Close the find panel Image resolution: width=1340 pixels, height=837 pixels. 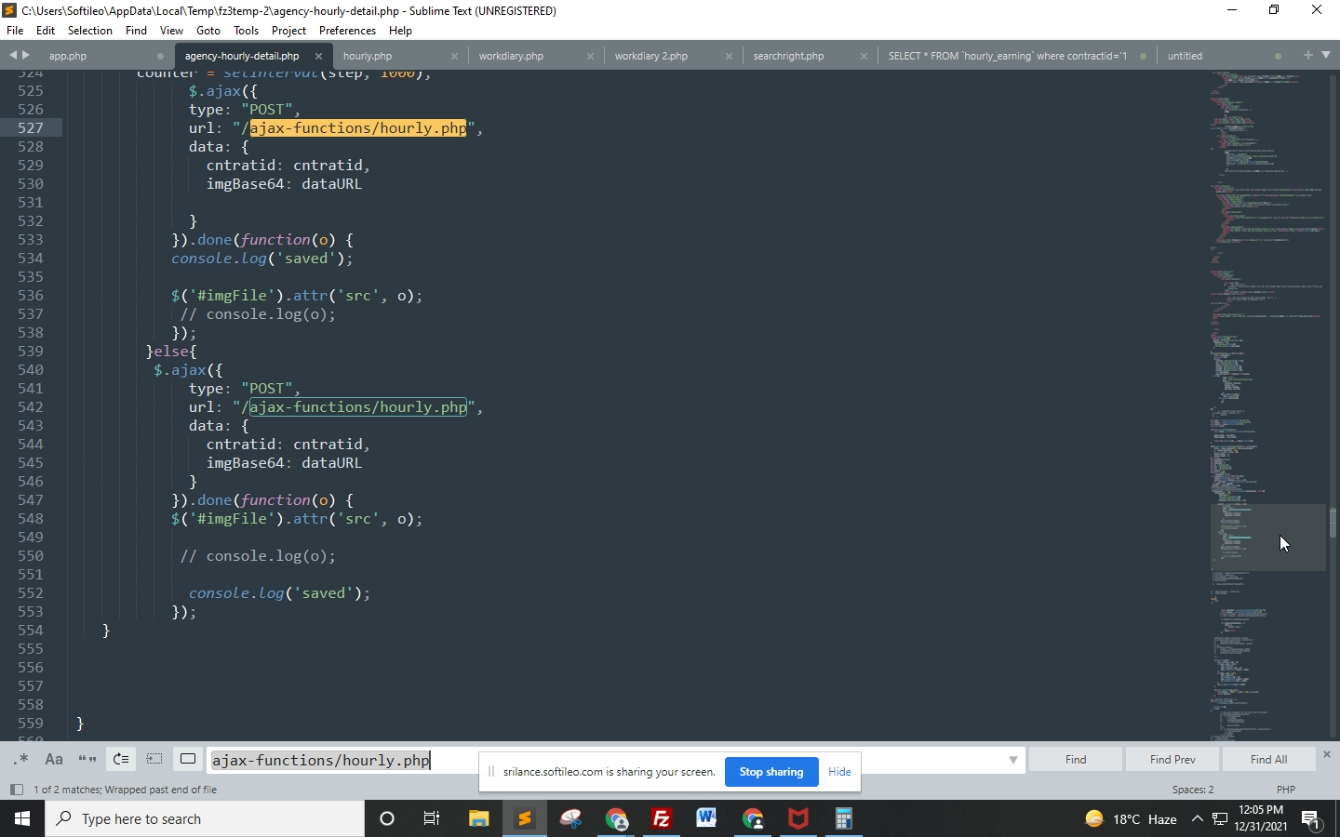(1327, 754)
